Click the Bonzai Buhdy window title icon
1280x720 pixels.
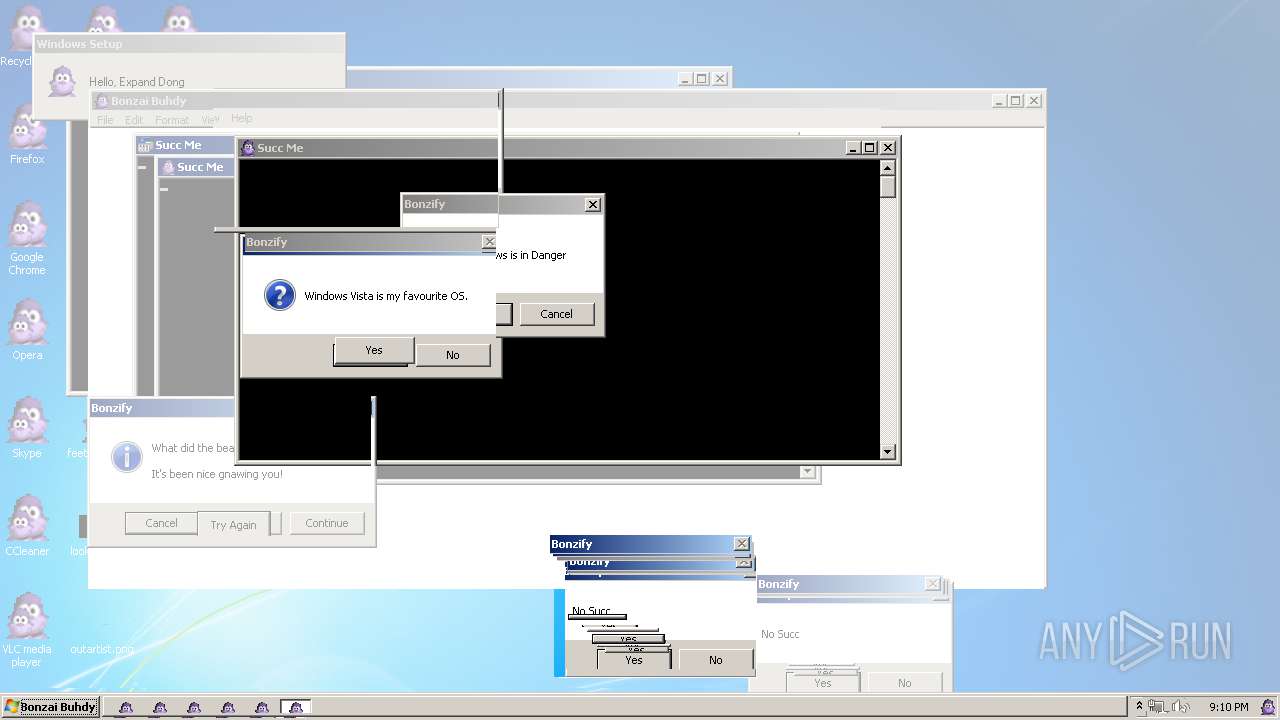click(101, 101)
